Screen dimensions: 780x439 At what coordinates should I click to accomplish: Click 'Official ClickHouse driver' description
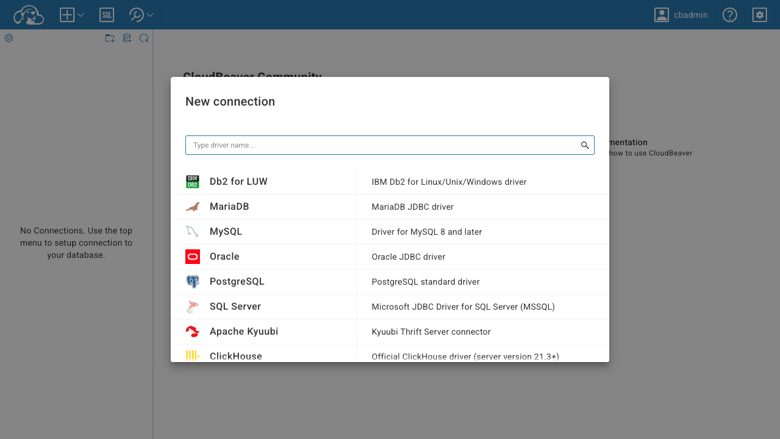click(x=465, y=356)
